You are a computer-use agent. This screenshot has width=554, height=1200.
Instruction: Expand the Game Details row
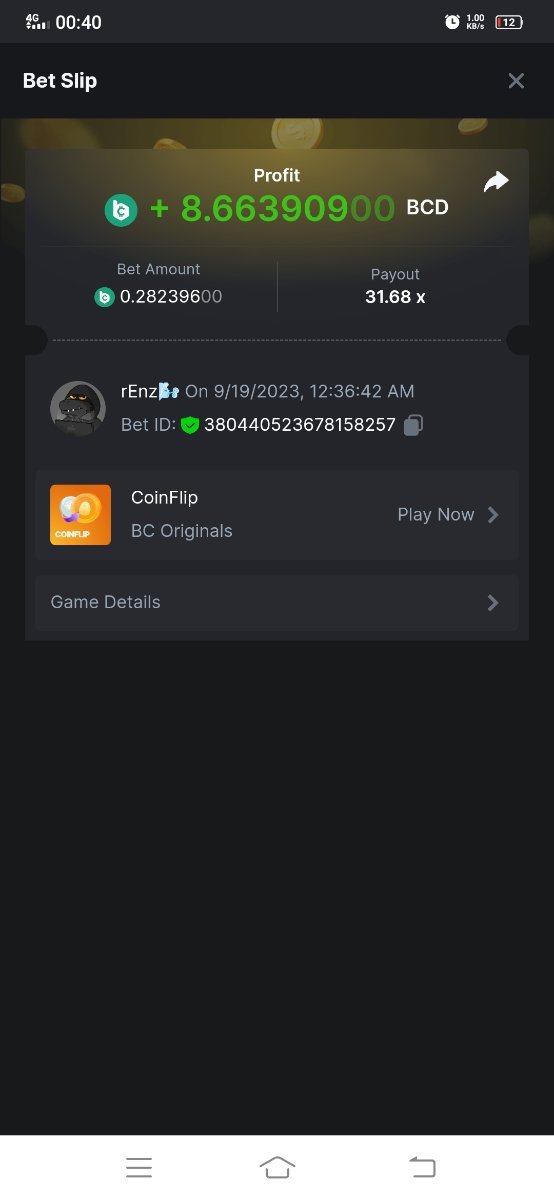point(277,602)
